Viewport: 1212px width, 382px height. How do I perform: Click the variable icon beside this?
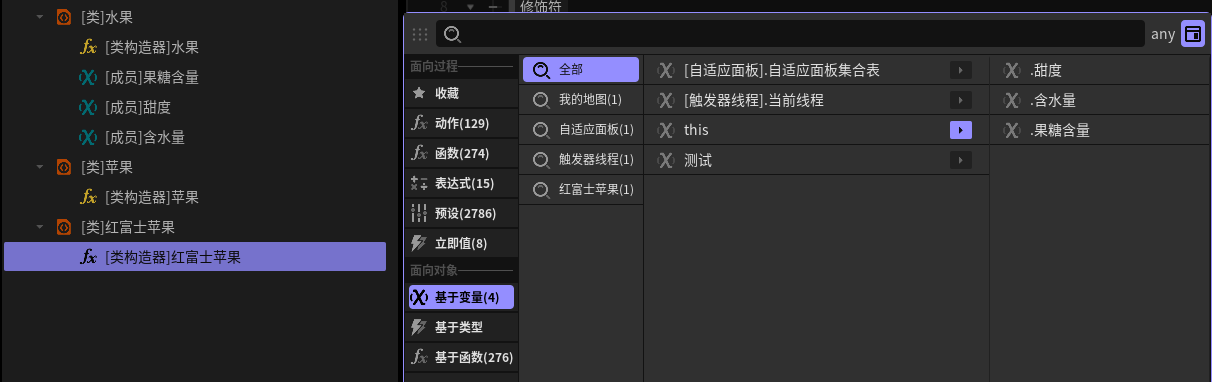click(x=666, y=131)
